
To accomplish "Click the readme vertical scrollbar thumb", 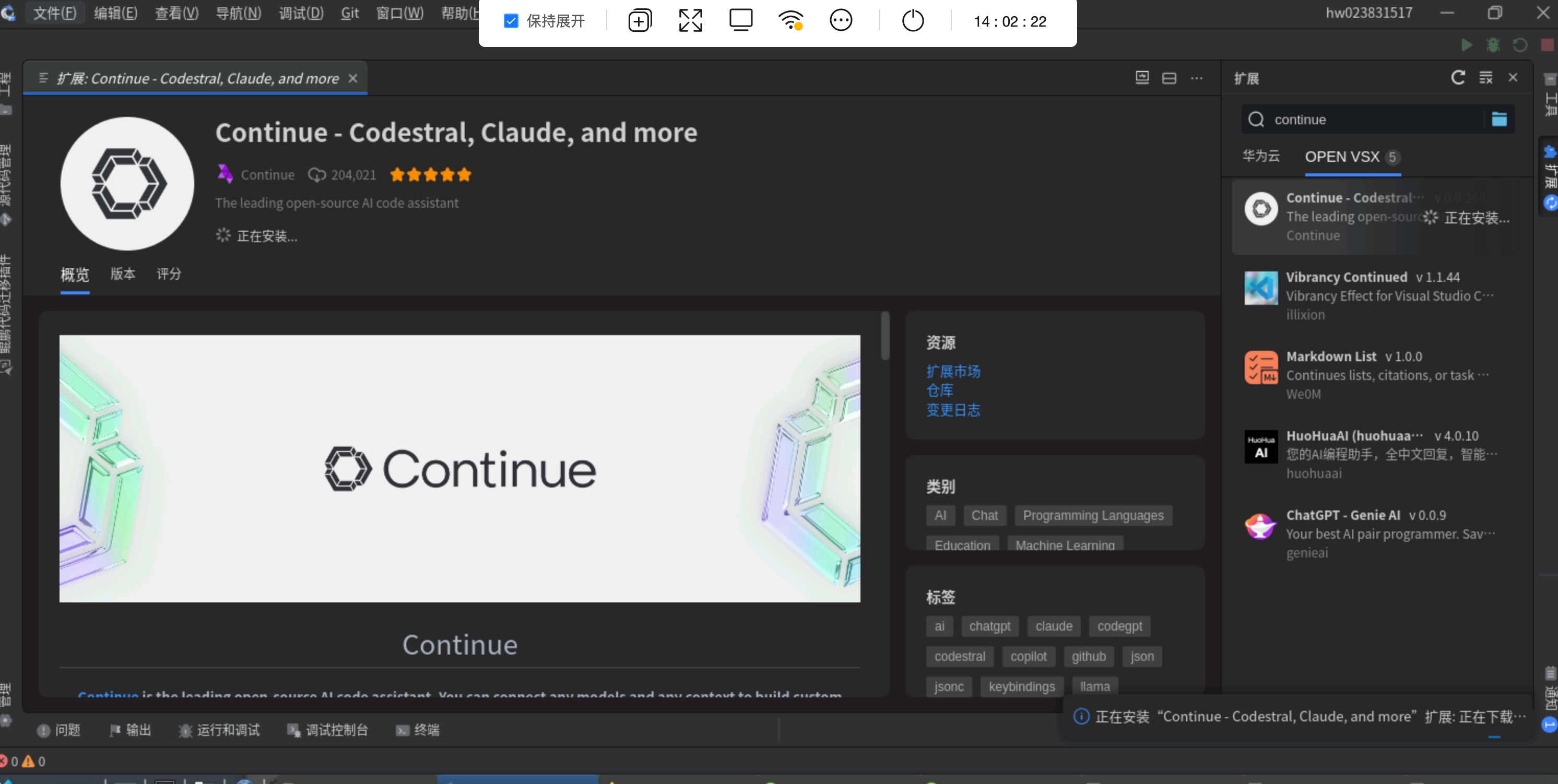I will click(x=885, y=336).
